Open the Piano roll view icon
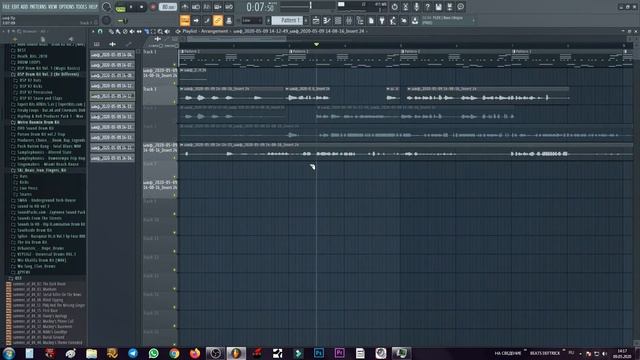This screenshot has width=640, height=360. [327, 20]
